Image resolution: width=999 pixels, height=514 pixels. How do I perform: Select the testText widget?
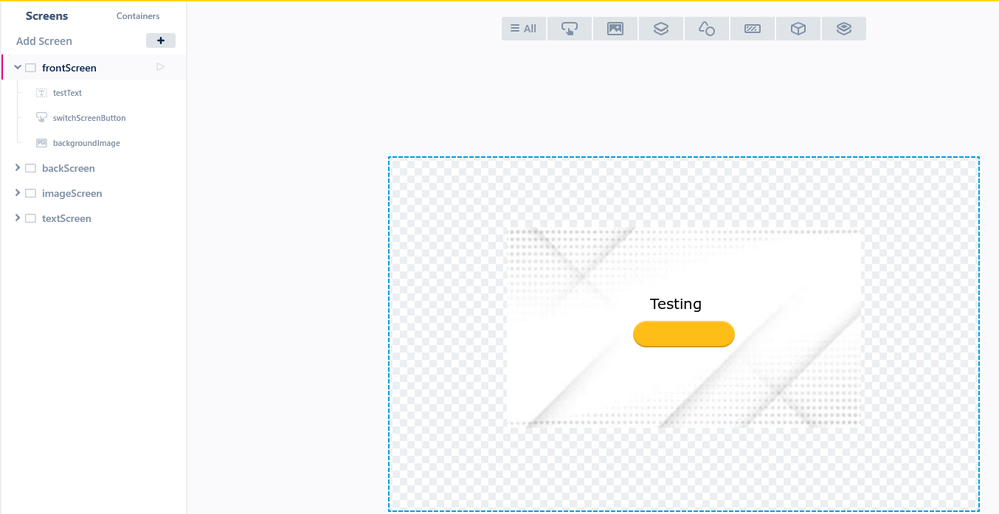pyautogui.click(x=67, y=93)
